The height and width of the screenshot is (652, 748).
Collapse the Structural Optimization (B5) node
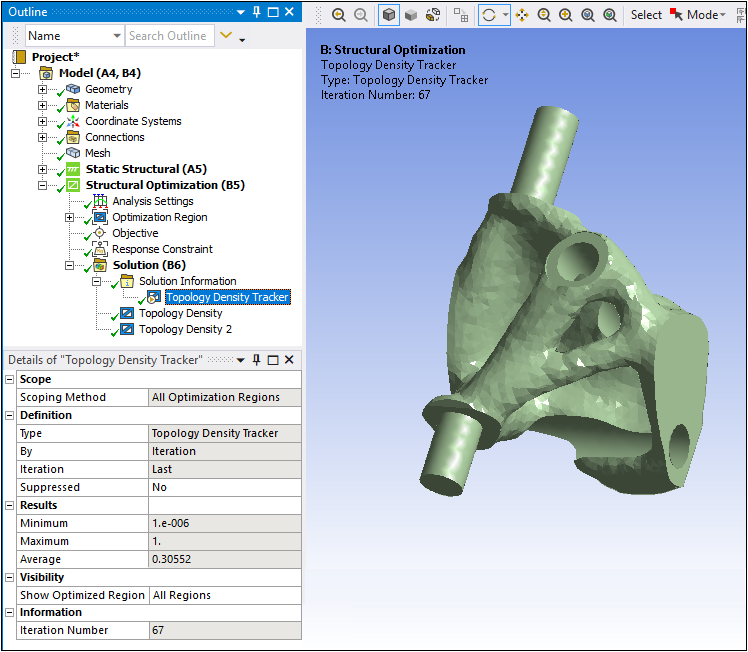click(42, 185)
